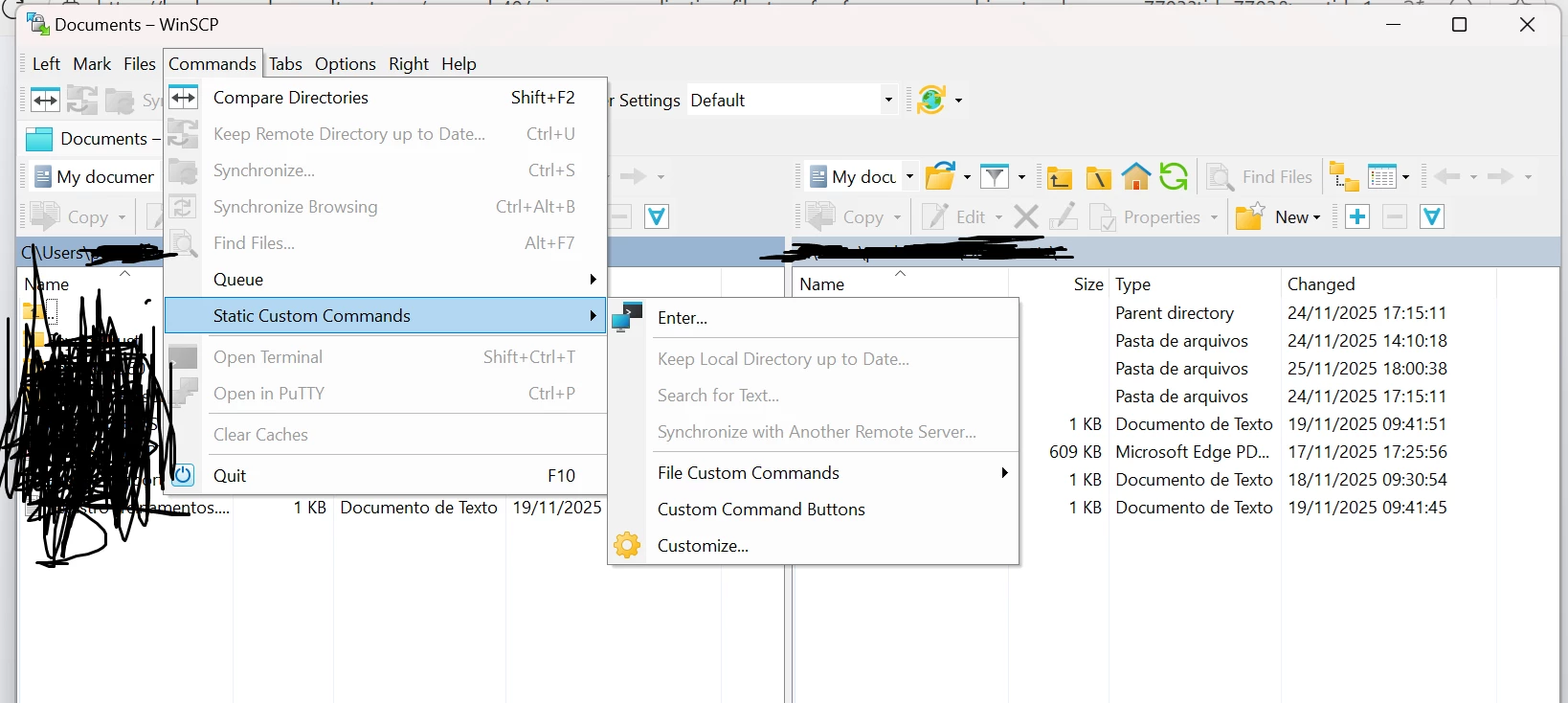Click the right panel Find Files button
Screen dimensions: 1568x703
tap(1260, 177)
